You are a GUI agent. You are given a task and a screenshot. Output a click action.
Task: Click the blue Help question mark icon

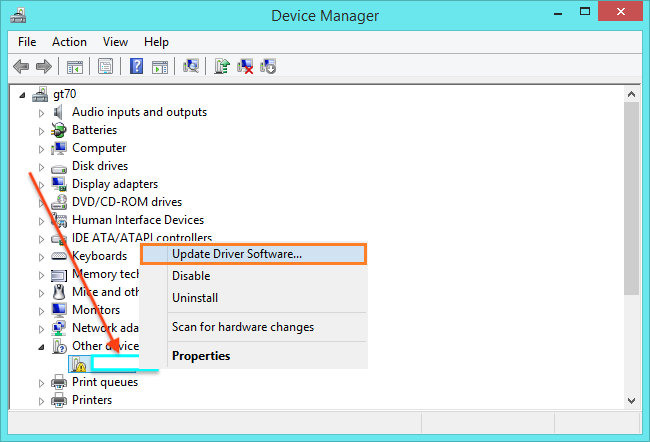point(136,66)
